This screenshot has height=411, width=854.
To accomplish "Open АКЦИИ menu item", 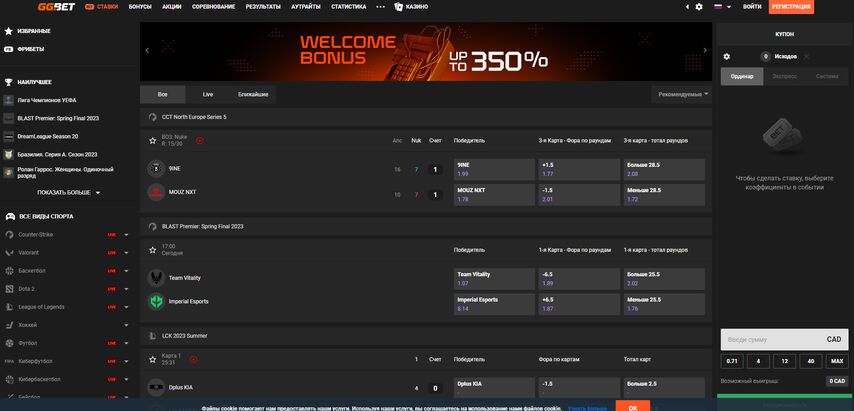I will coord(172,7).
